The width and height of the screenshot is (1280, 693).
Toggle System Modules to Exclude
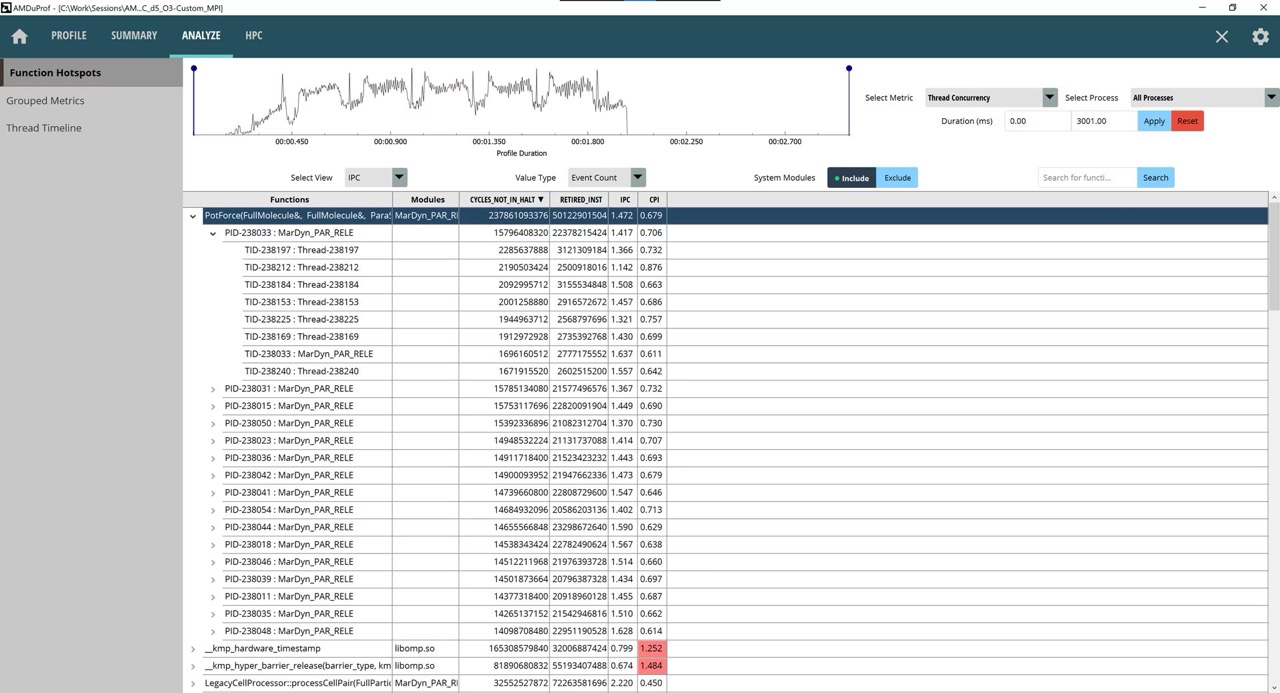coord(897,178)
